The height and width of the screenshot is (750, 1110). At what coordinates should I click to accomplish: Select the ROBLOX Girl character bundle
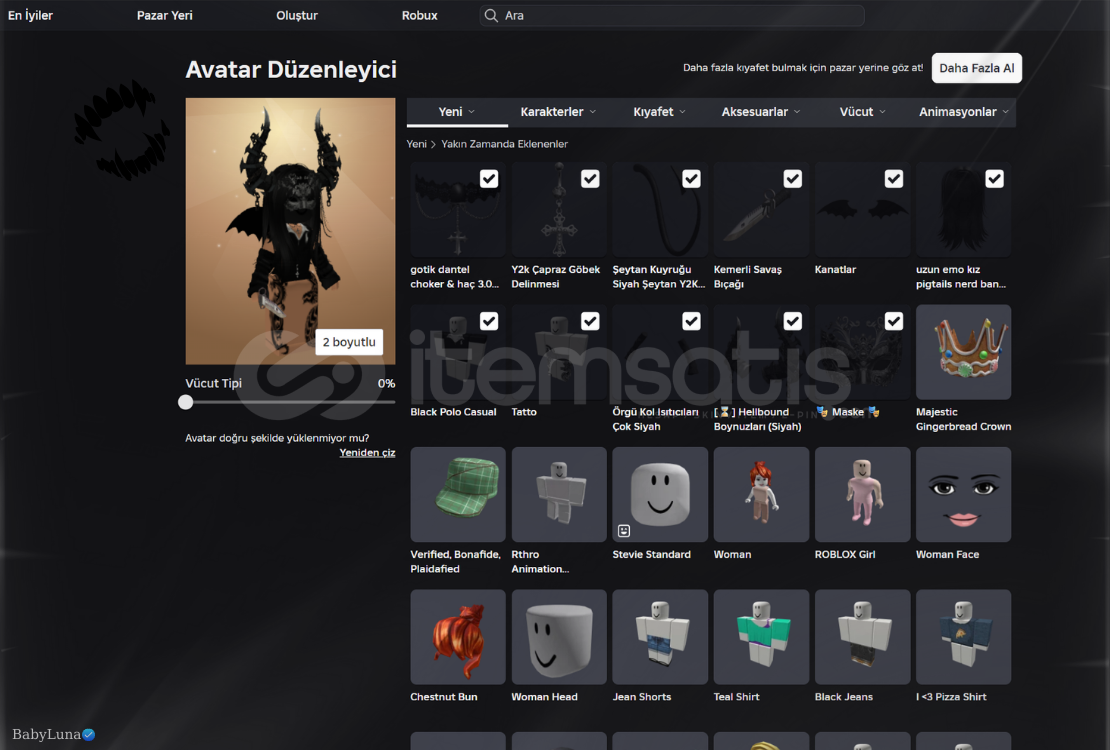pos(861,494)
